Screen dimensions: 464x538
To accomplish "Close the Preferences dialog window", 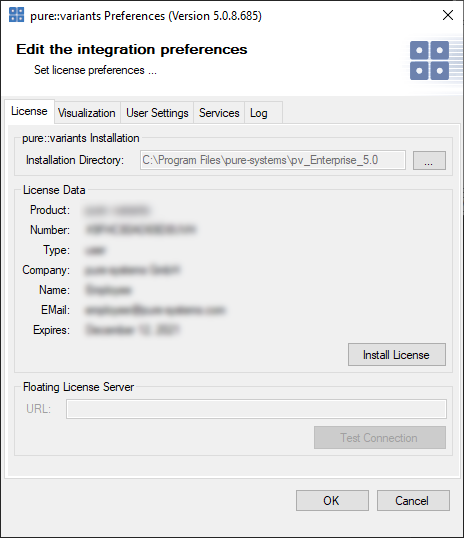I will (448, 15).
